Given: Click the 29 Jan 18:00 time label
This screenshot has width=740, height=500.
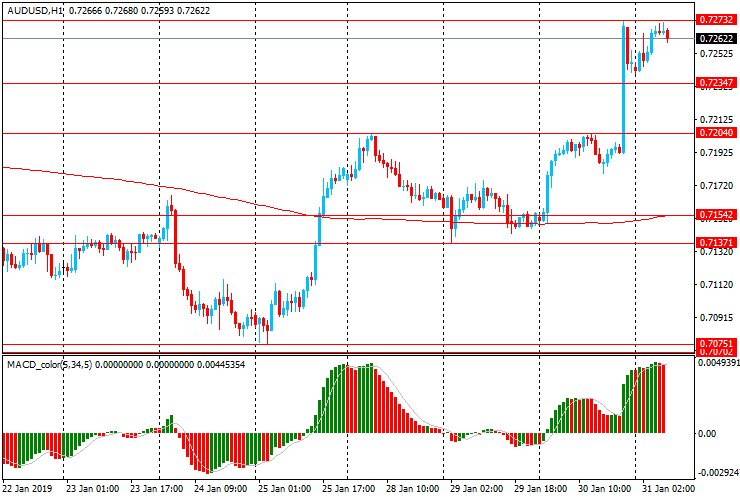Looking at the screenshot, I should point(540,489).
